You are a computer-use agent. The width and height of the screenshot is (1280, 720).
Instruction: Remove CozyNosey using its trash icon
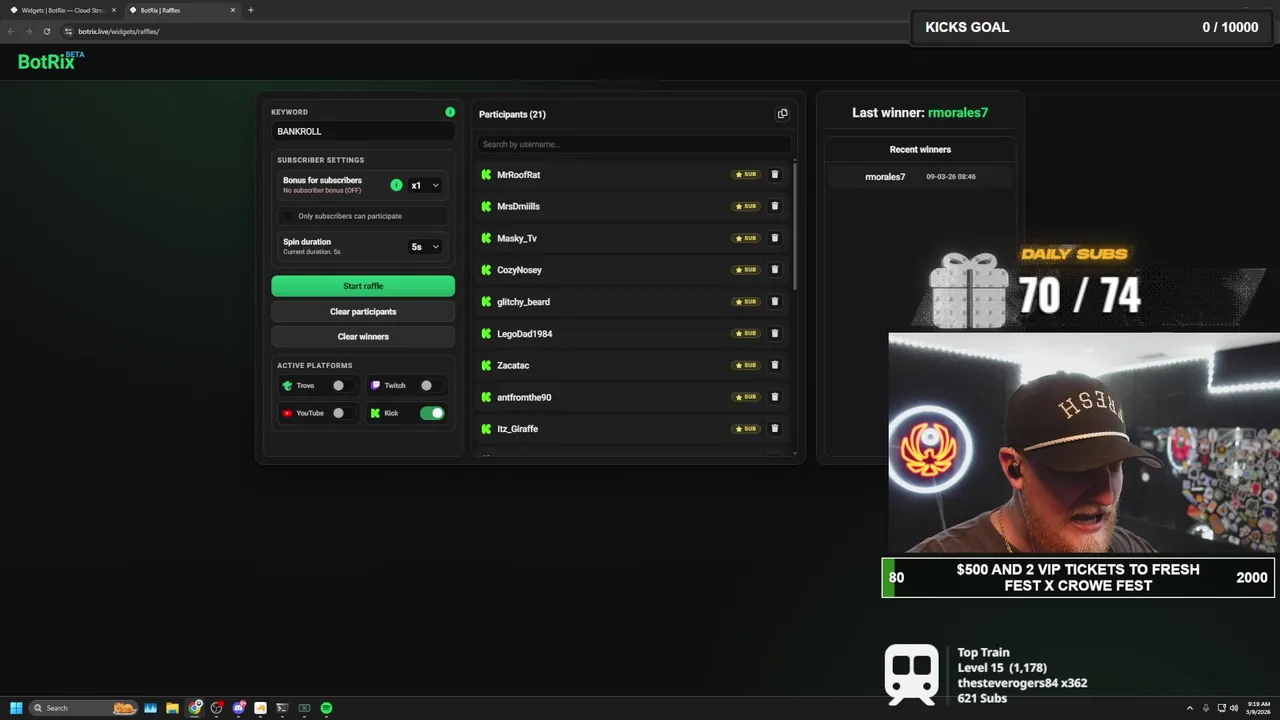[774, 270]
